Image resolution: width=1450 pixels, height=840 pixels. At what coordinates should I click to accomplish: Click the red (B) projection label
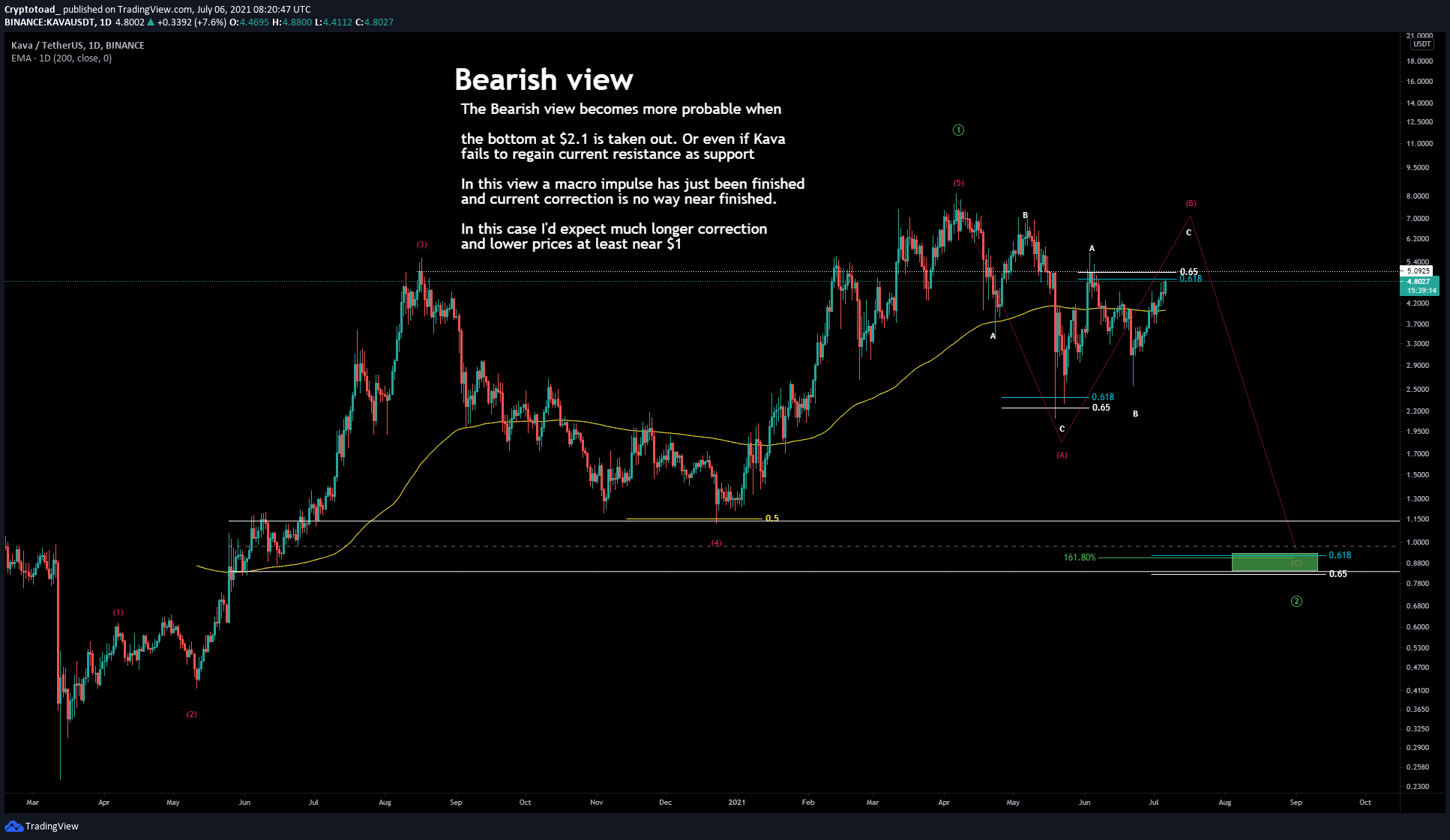tap(1191, 203)
